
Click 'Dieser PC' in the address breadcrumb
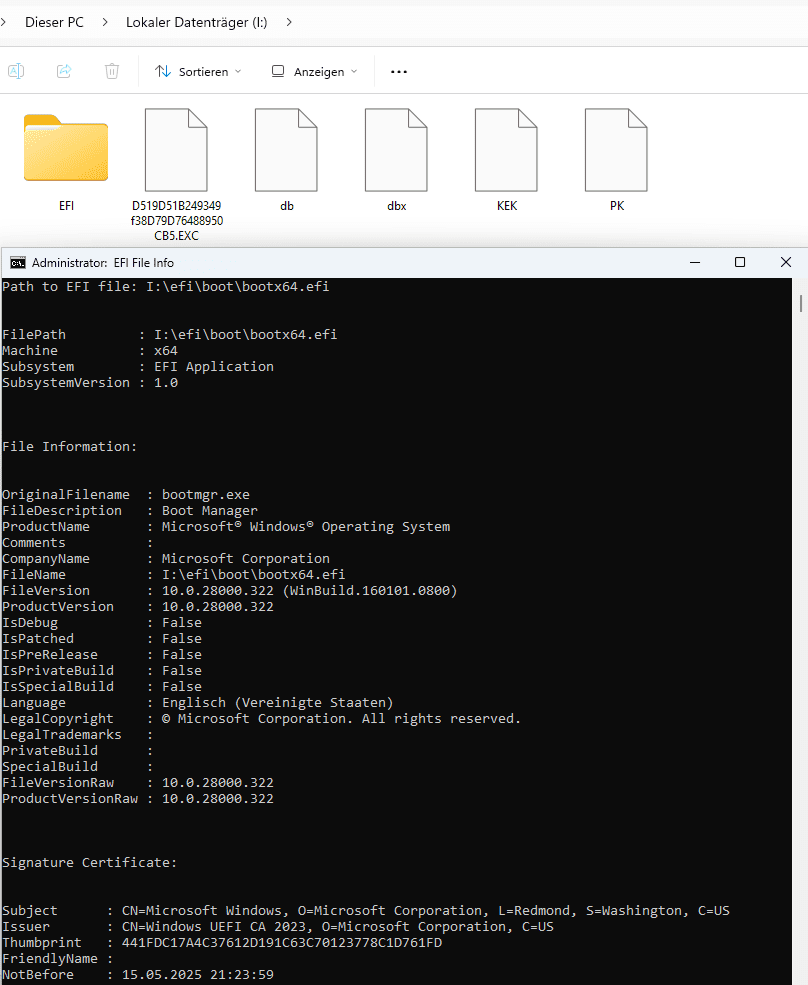[54, 22]
